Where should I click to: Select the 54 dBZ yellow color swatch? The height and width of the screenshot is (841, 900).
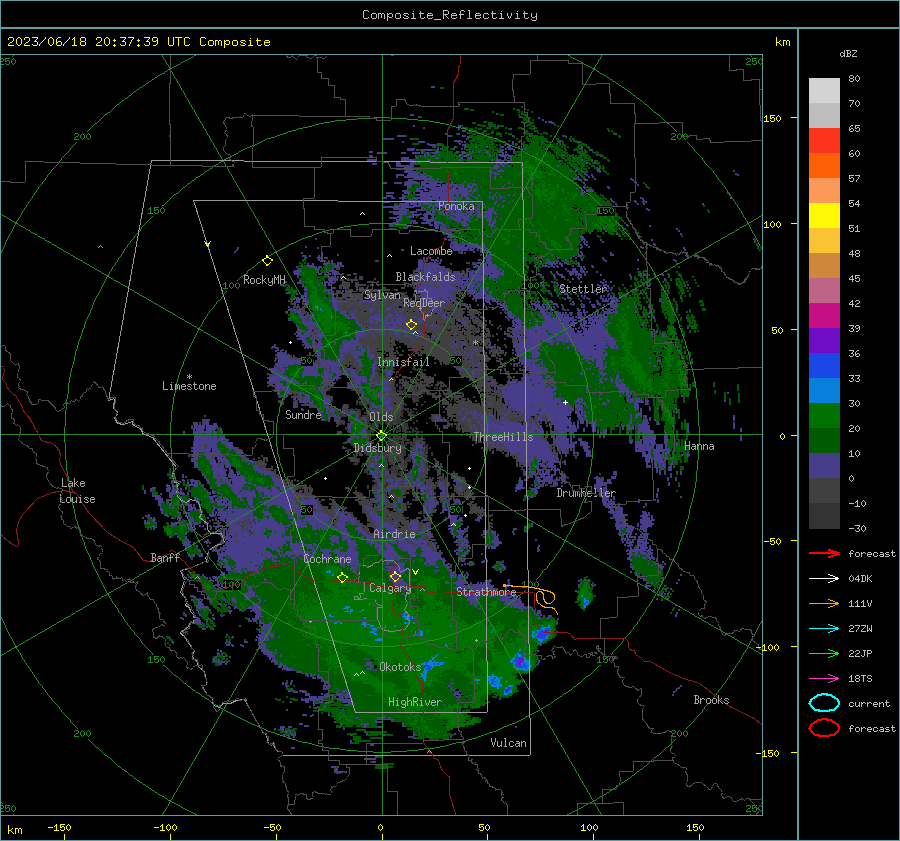click(x=824, y=215)
